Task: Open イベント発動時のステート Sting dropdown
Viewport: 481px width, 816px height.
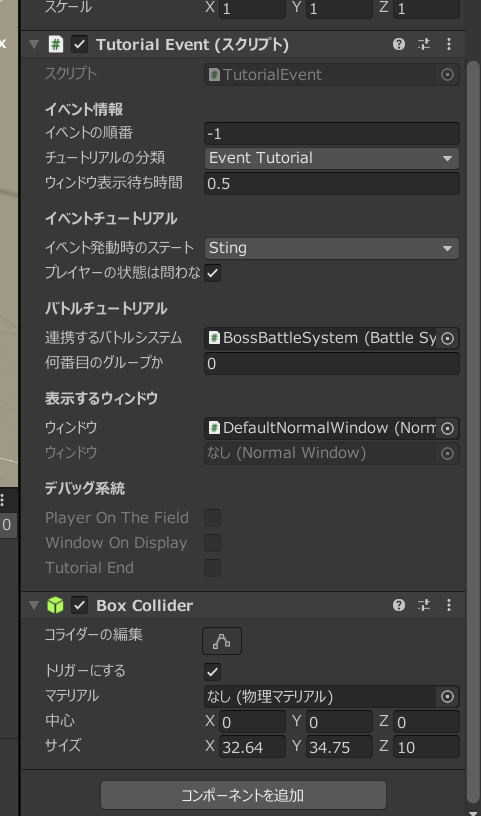Action: pos(332,248)
